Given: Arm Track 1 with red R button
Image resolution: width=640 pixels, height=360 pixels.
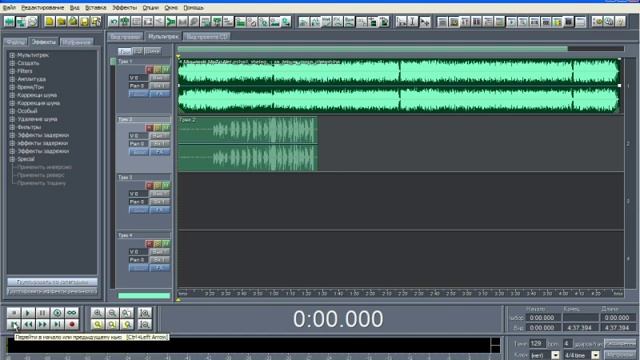Looking at the screenshot, I should click(149, 69).
